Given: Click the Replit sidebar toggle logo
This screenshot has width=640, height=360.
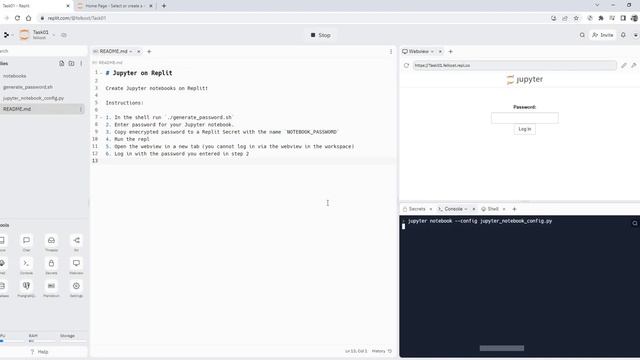Looking at the screenshot, I should pos(6,35).
